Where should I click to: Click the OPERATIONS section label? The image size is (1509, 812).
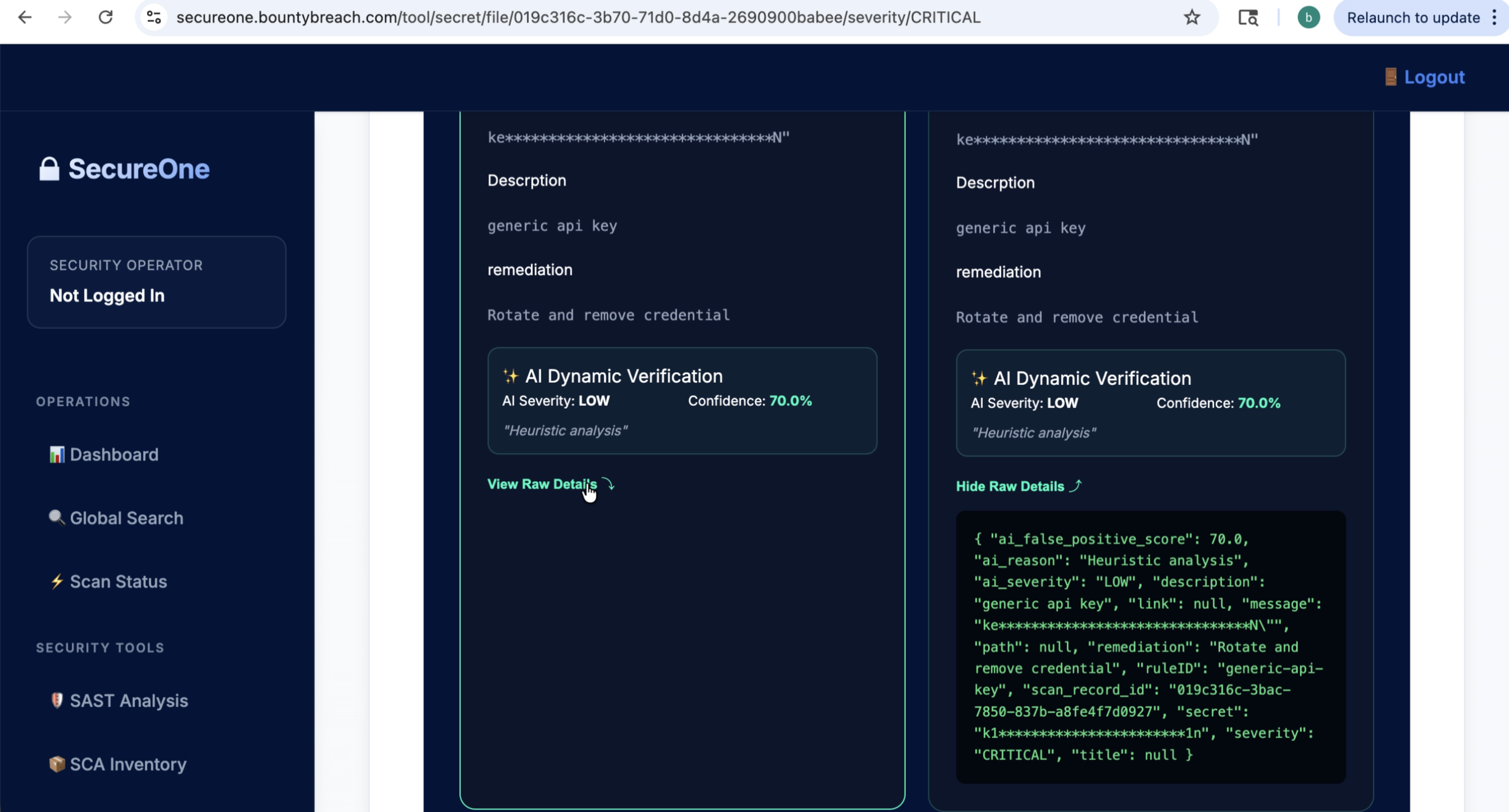pos(83,402)
